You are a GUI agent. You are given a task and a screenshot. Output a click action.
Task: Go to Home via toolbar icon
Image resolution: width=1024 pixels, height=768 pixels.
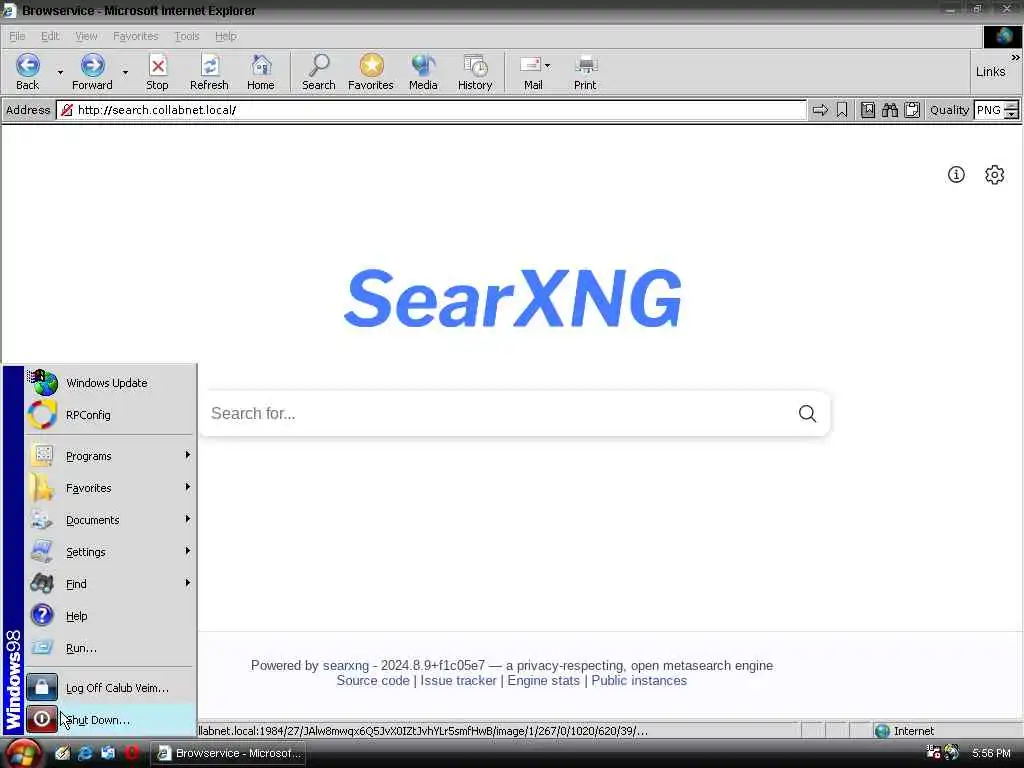point(261,72)
